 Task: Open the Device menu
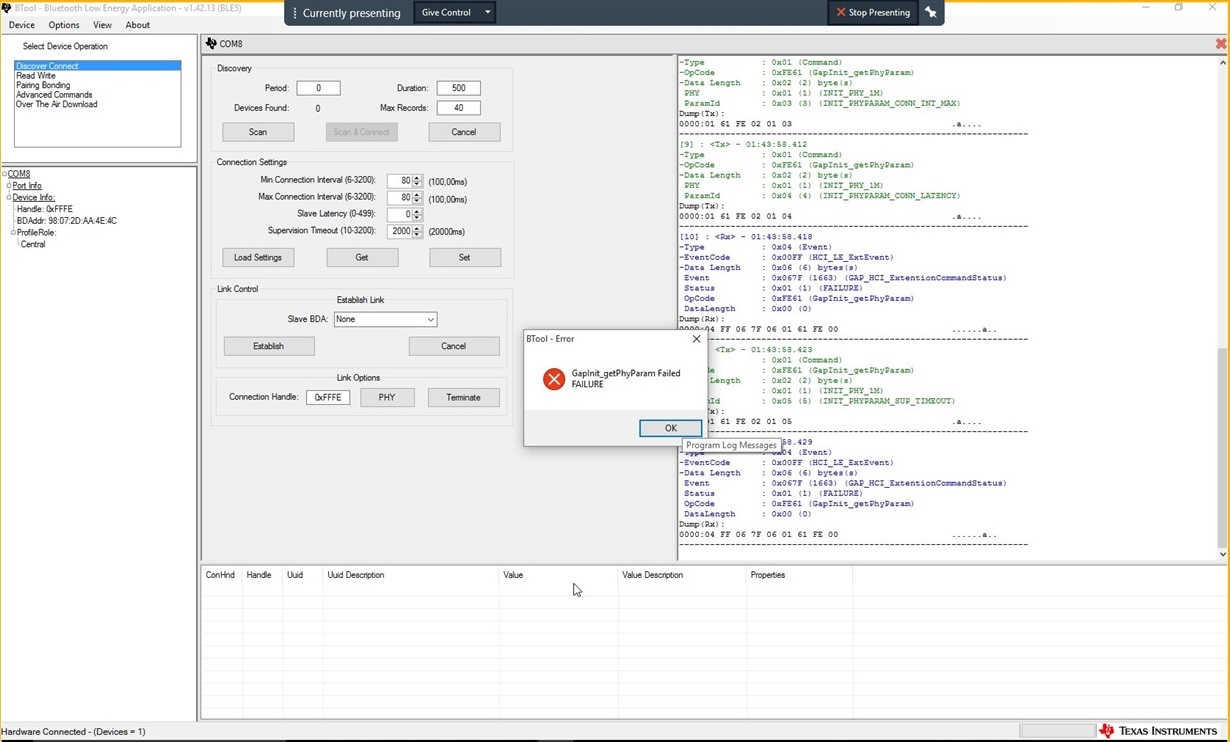tap(21, 25)
